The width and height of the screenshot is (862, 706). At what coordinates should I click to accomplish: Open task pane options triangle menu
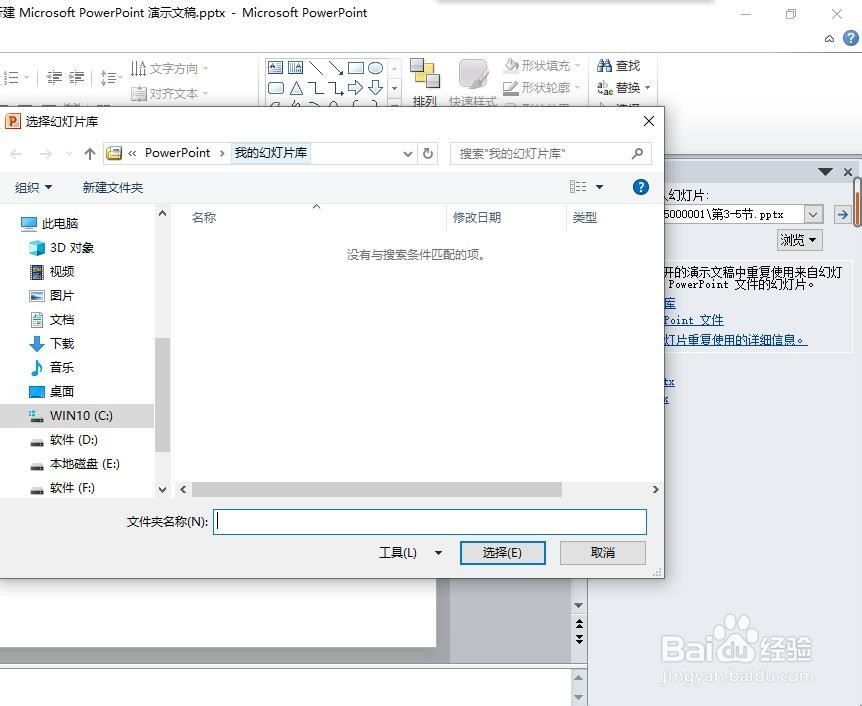click(825, 172)
